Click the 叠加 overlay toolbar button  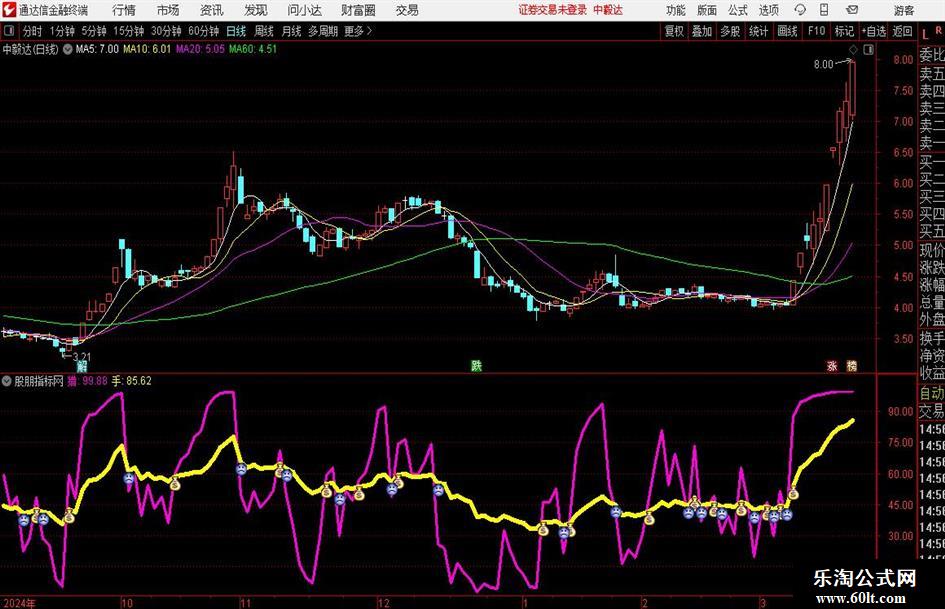point(702,31)
